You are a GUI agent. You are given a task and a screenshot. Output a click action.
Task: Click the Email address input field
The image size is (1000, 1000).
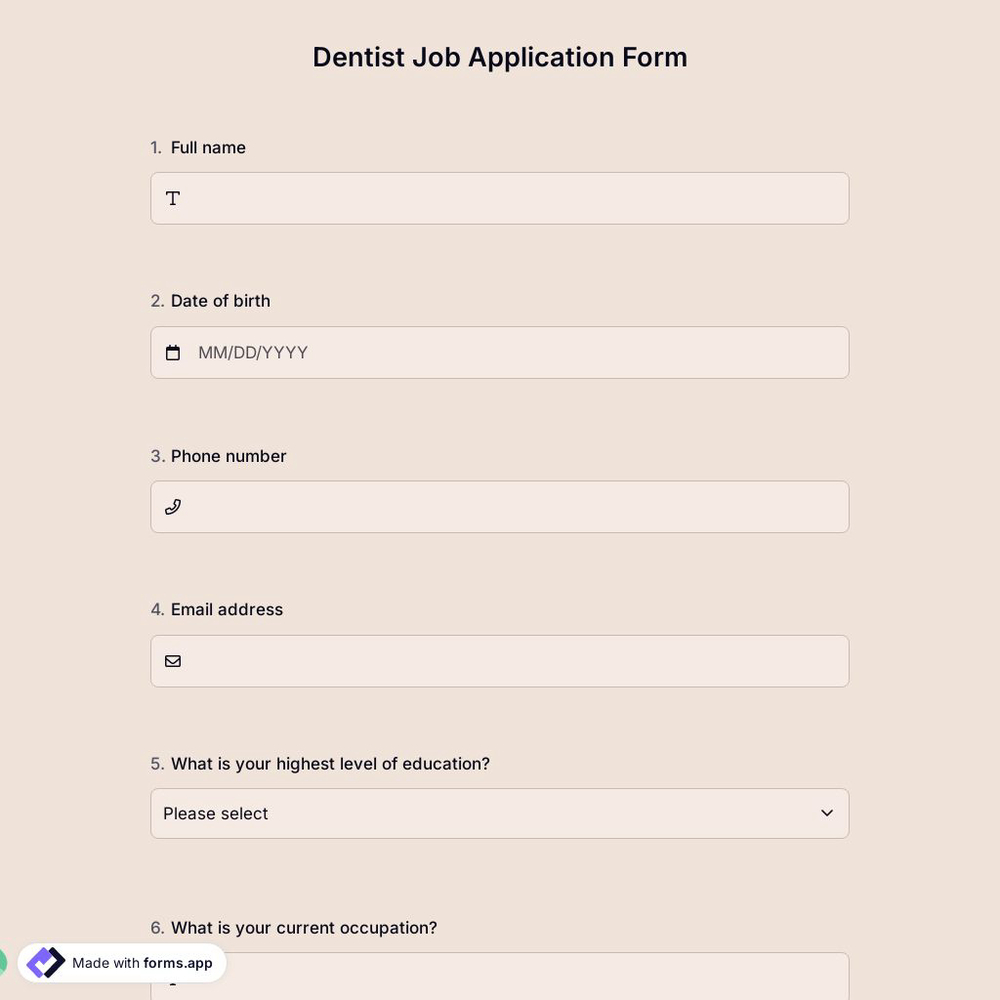tap(500, 661)
